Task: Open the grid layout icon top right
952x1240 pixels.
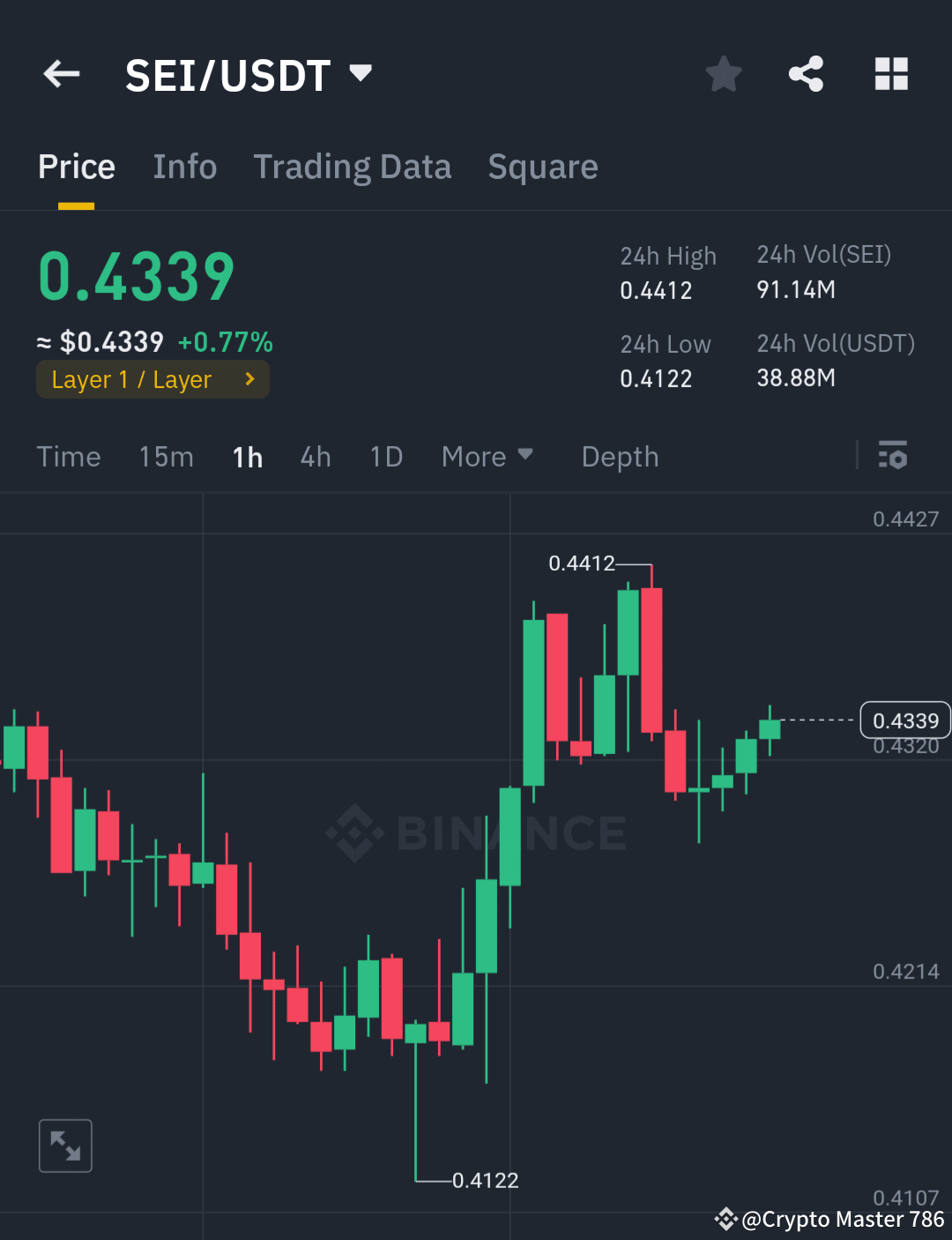Action: tap(890, 74)
